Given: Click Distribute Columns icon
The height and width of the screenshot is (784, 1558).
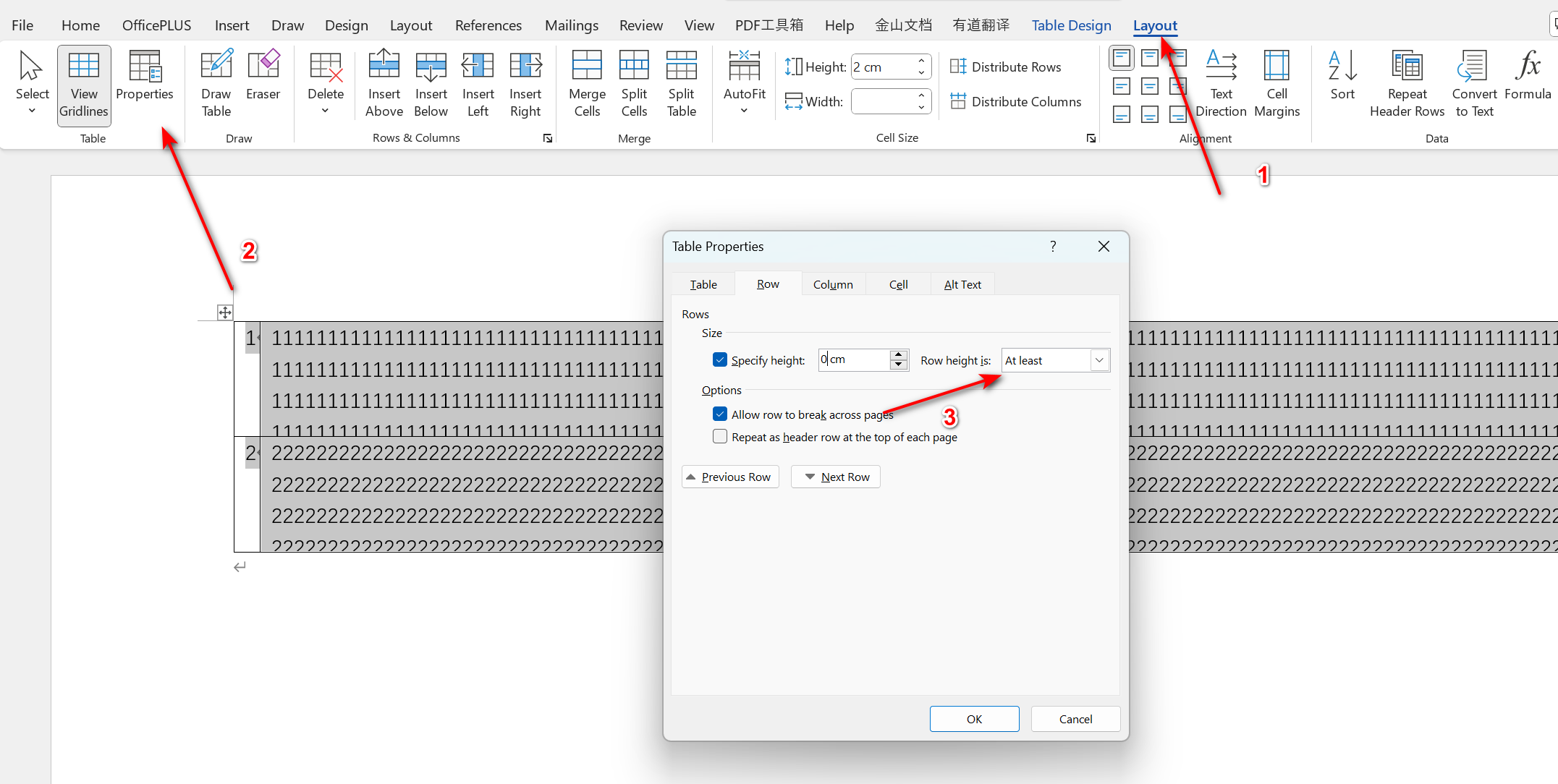Looking at the screenshot, I should (x=958, y=101).
